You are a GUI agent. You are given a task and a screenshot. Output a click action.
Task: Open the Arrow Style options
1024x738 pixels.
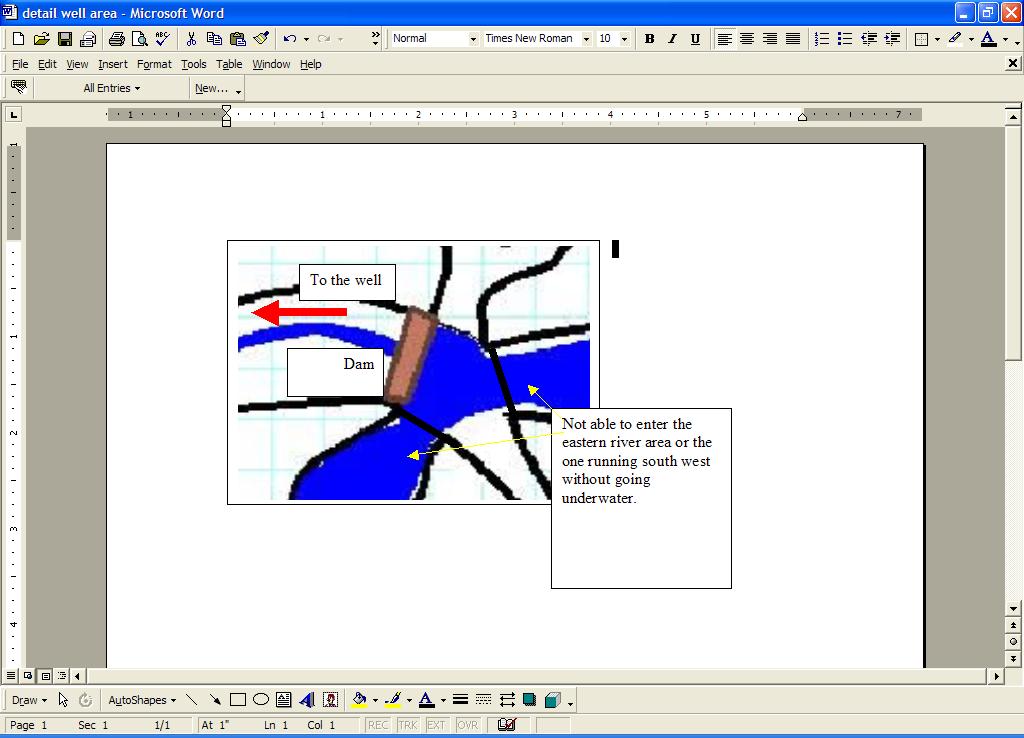click(507, 700)
